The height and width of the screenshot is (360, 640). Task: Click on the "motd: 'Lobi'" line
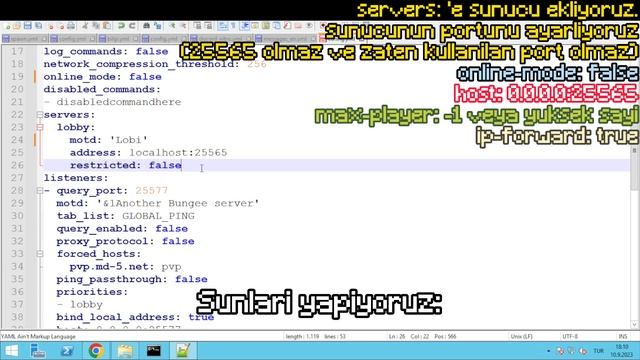click(109, 140)
